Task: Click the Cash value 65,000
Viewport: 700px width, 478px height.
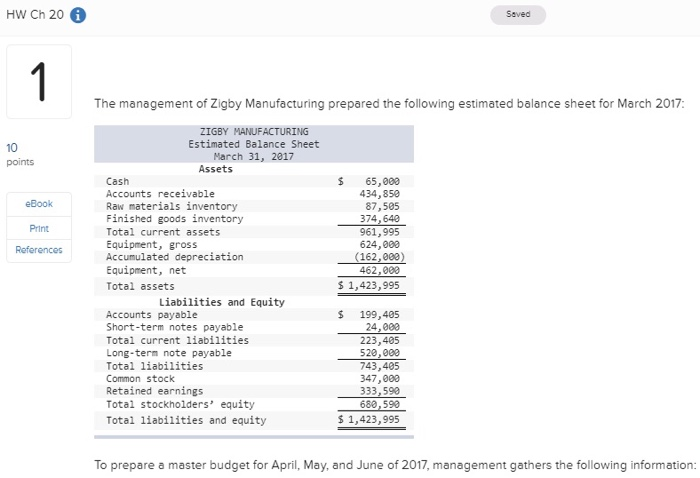Action: 382,181
